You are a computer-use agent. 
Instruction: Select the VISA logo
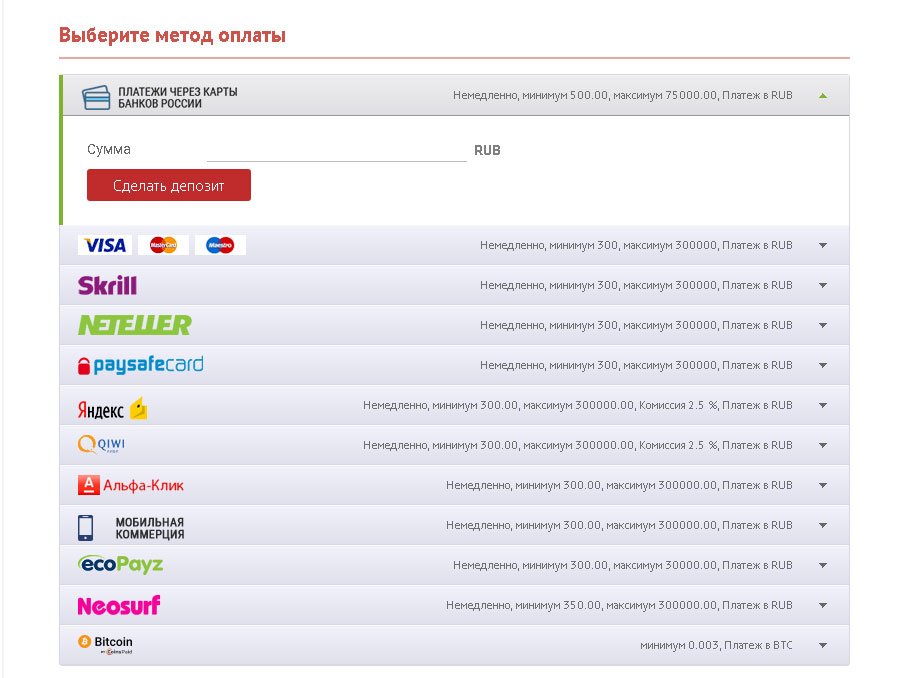tap(105, 245)
